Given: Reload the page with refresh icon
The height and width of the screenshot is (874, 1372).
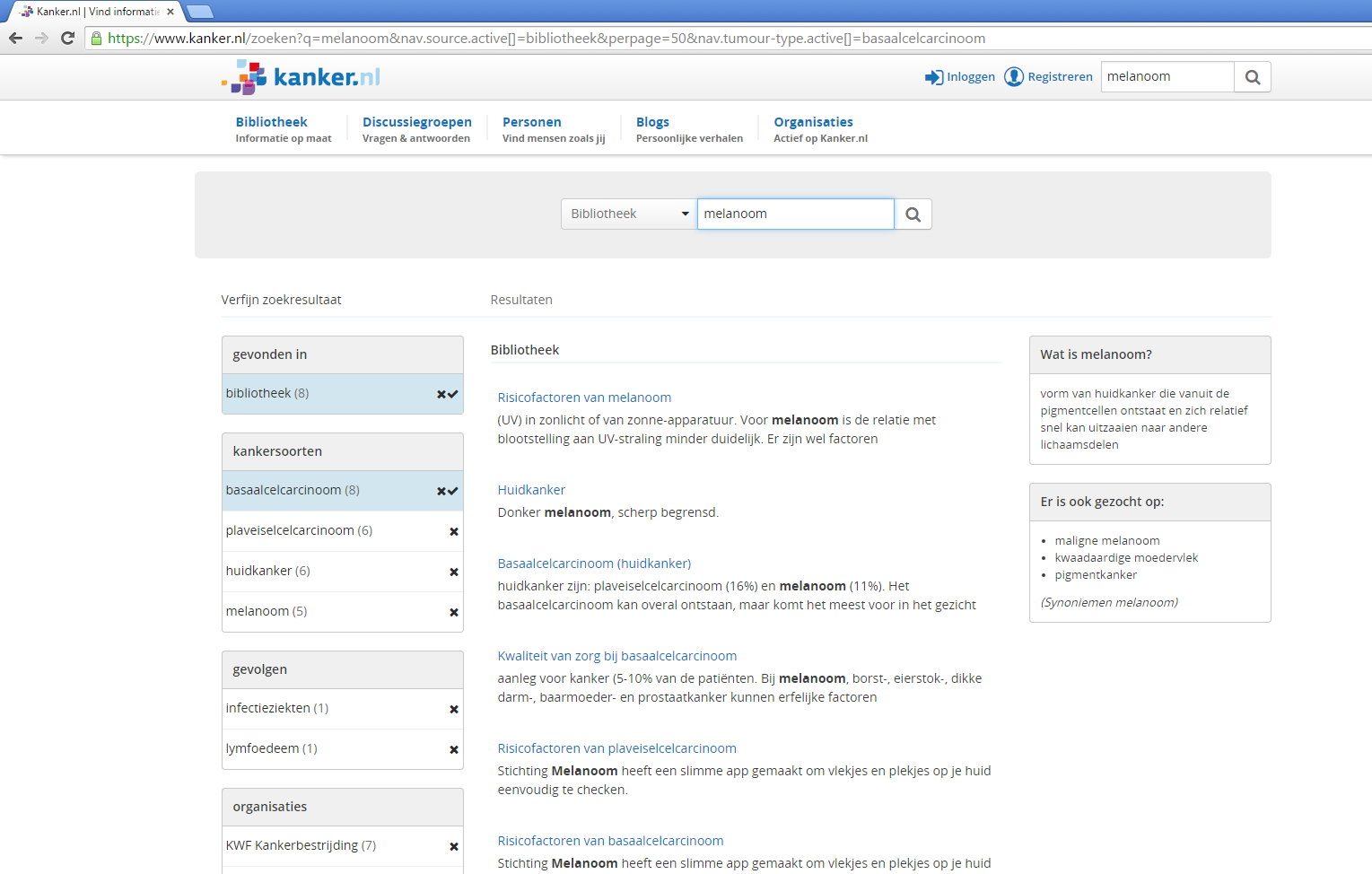Looking at the screenshot, I should 67,38.
